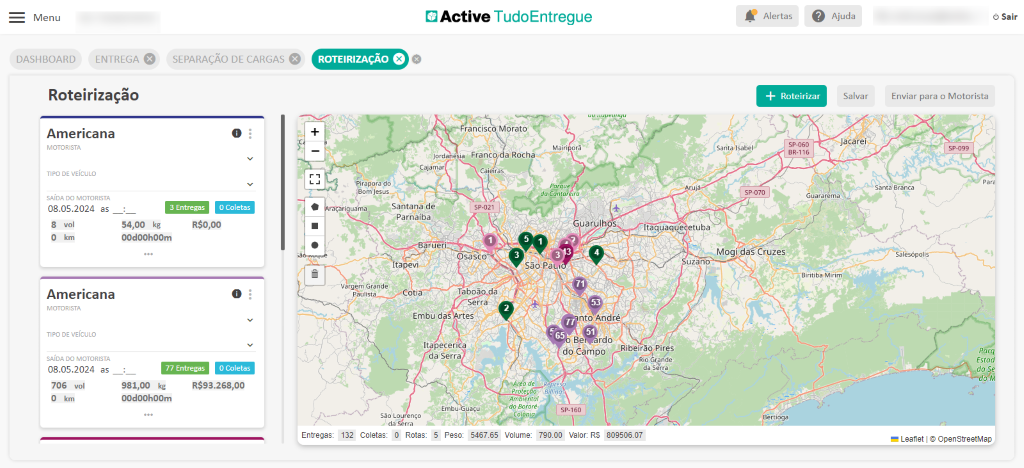Switch to the Entrega tab

[117, 59]
